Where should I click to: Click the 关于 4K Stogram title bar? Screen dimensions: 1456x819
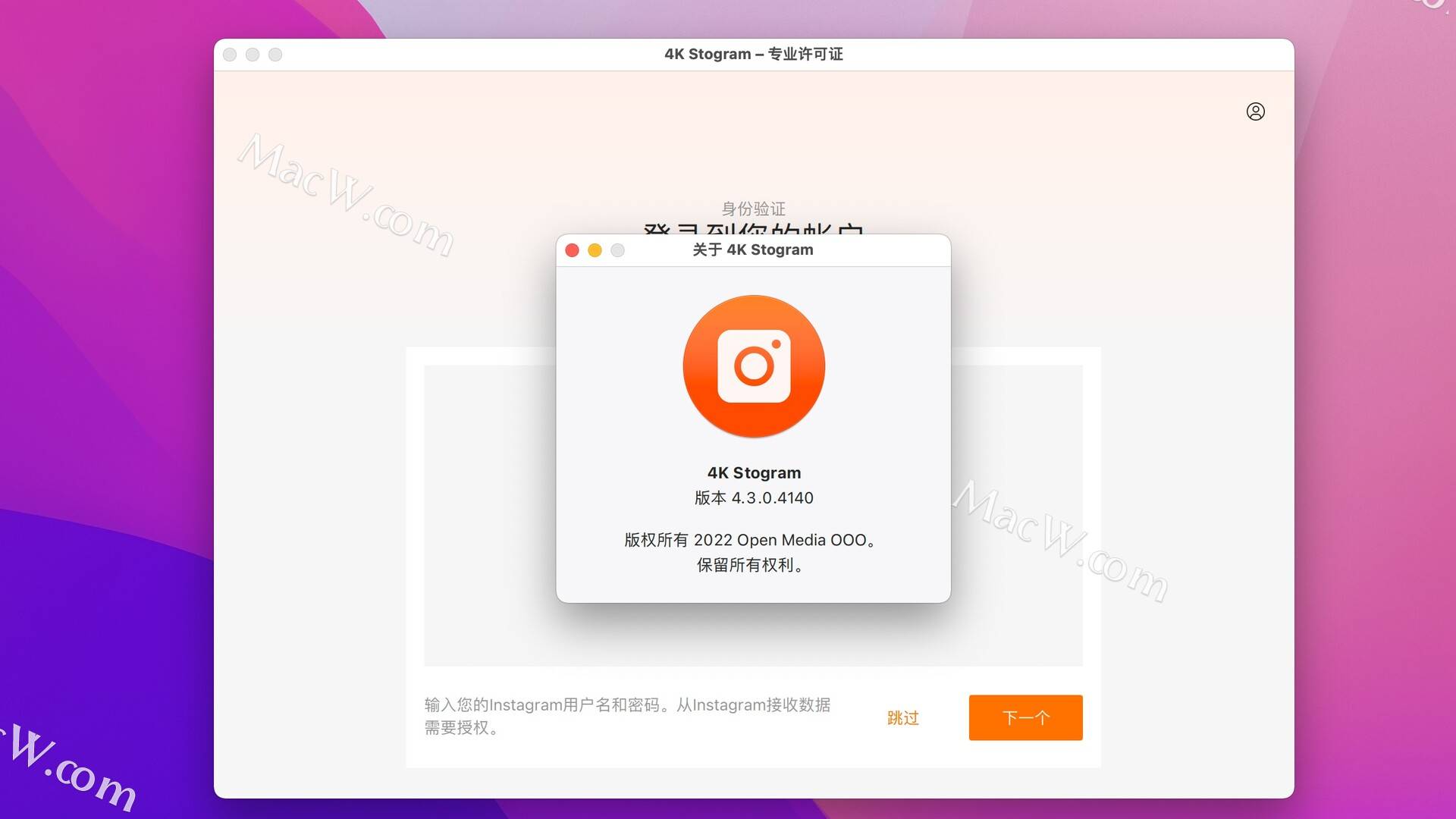coord(753,250)
